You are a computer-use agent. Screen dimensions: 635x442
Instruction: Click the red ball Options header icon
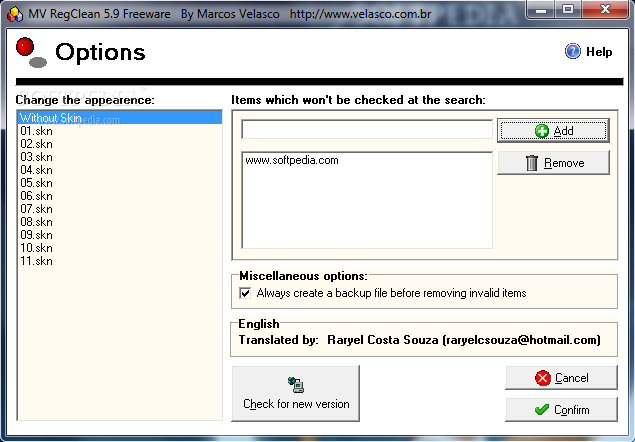[x=31, y=52]
